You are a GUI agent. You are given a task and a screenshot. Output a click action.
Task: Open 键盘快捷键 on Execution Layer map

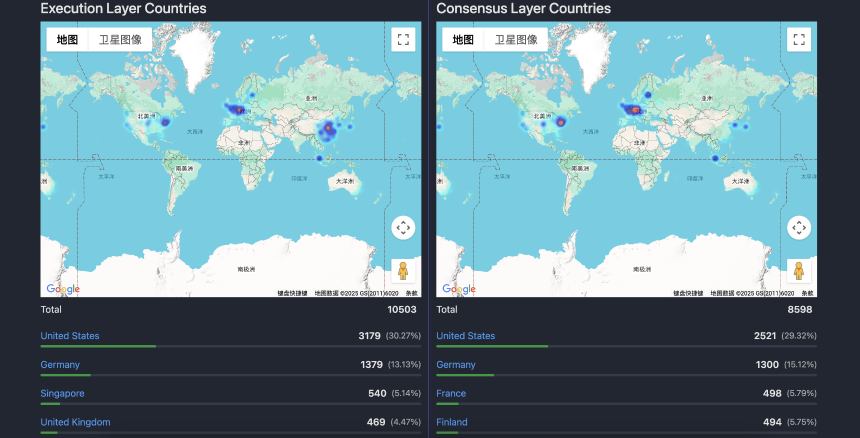293,293
